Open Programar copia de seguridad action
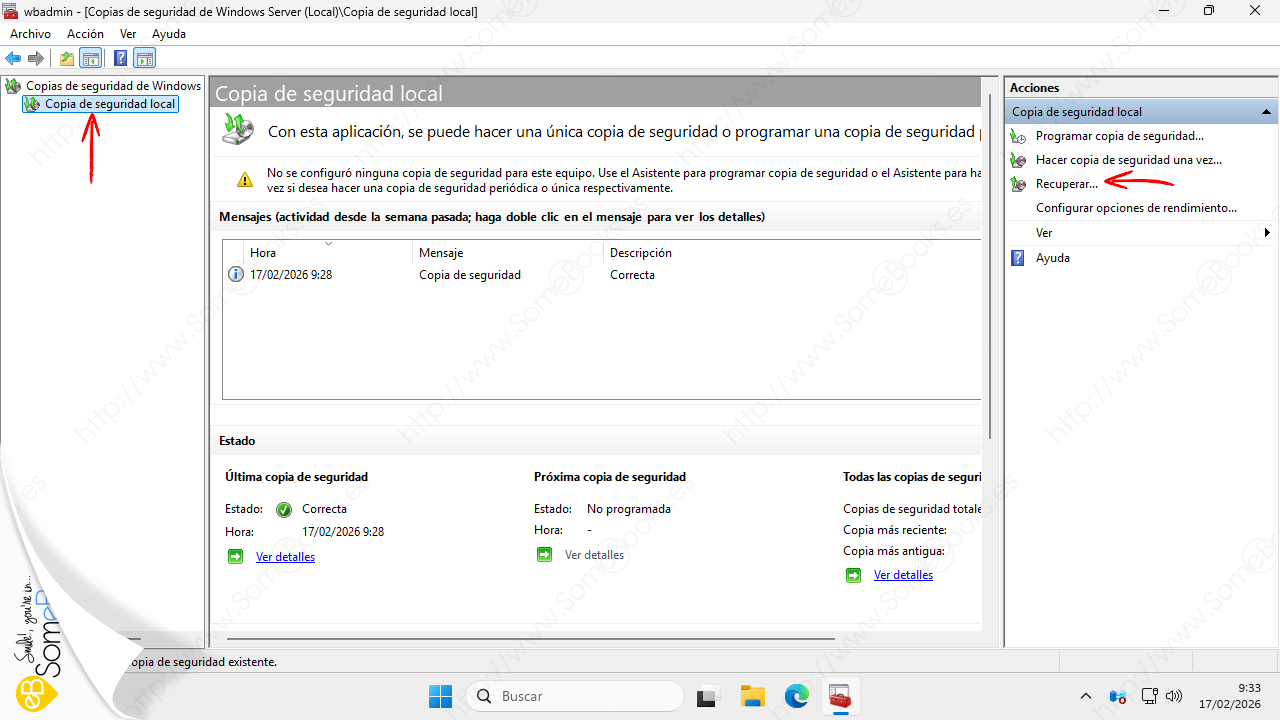Screen dimensions: 1280x720 [1119, 136]
